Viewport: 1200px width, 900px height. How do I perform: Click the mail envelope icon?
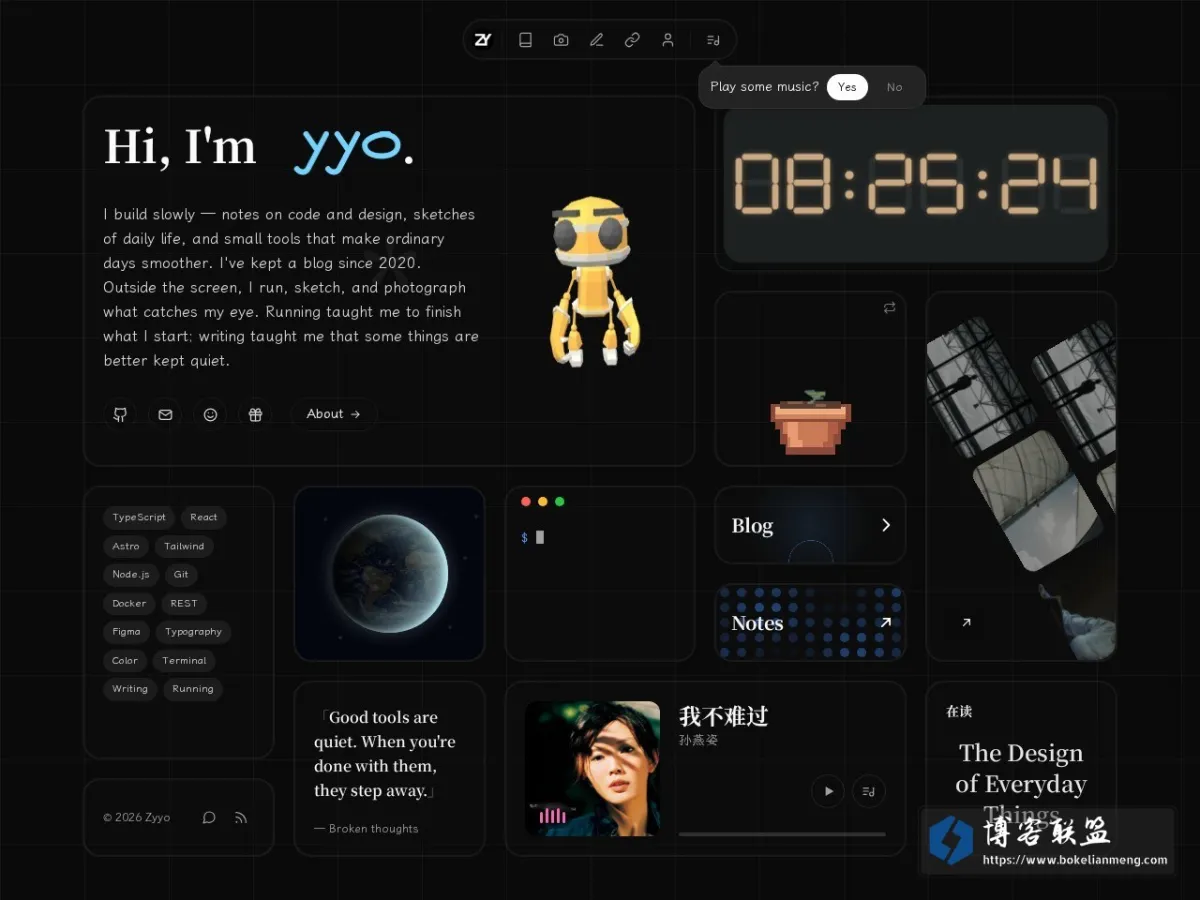click(165, 414)
